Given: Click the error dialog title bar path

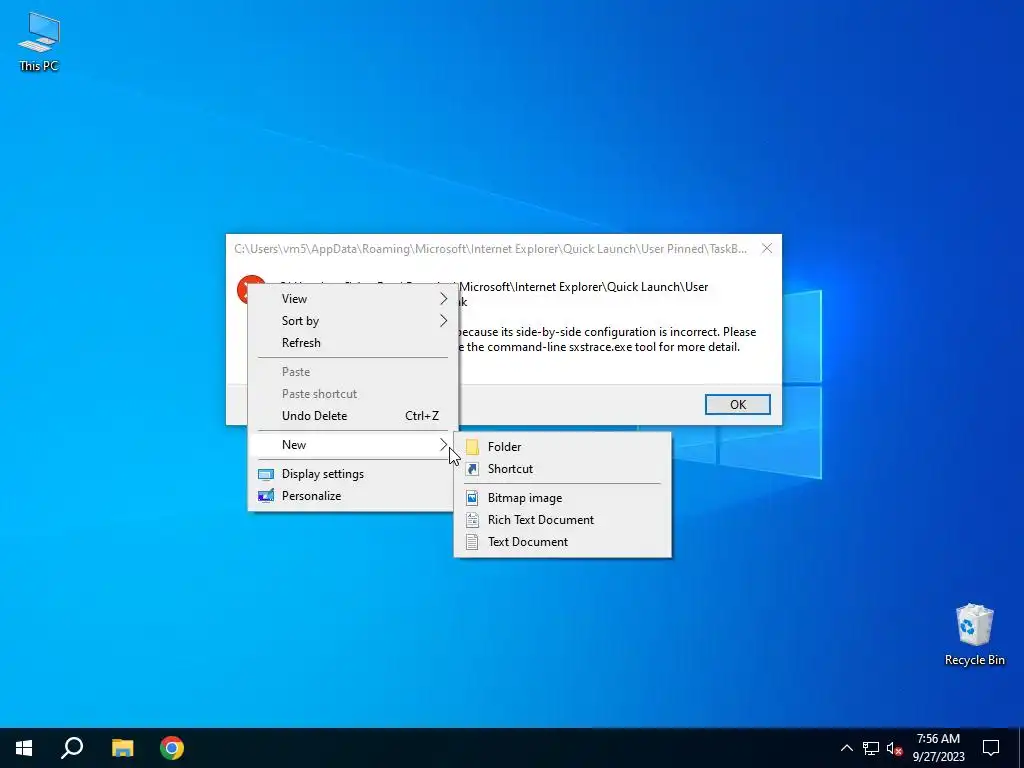Looking at the screenshot, I should coord(490,249).
